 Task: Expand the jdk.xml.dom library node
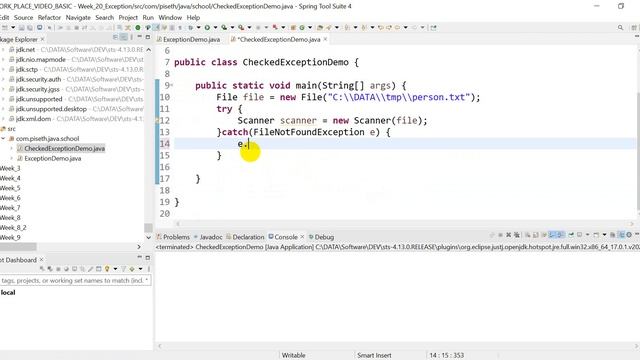click(x=3, y=119)
